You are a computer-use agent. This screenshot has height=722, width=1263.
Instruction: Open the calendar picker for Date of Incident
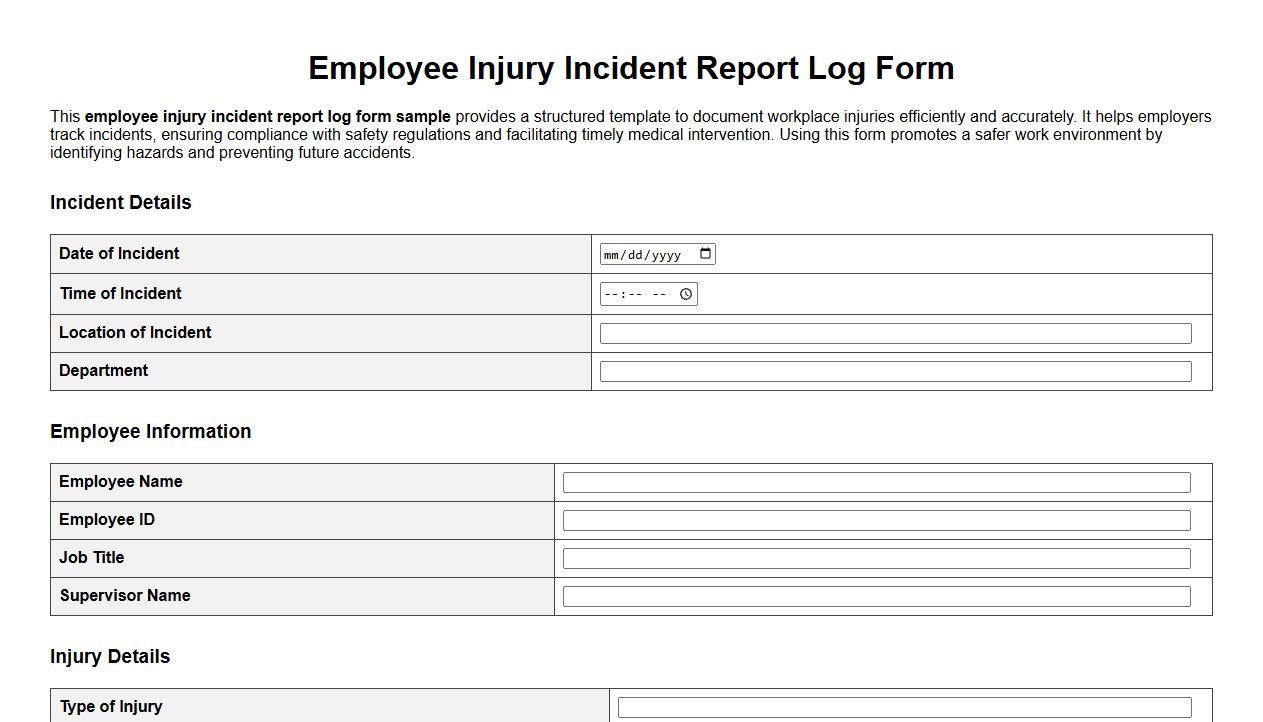[x=706, y=254]
